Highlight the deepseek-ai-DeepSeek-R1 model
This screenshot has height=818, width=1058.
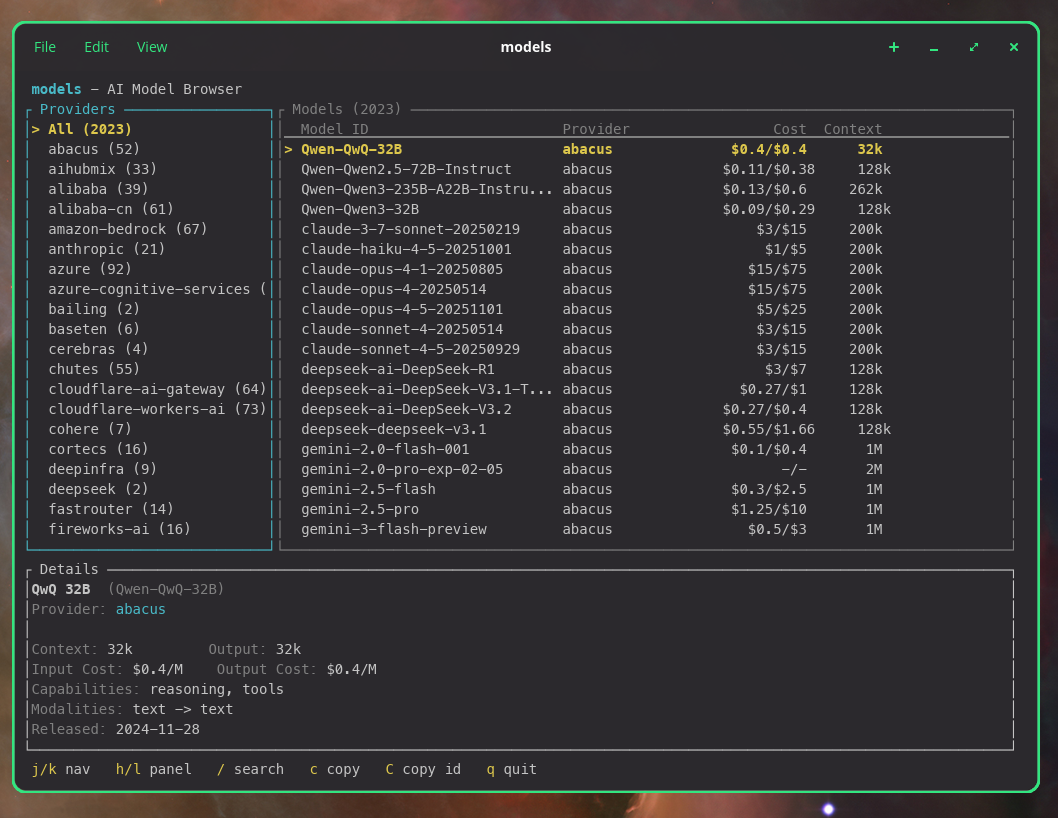point(398,369)
